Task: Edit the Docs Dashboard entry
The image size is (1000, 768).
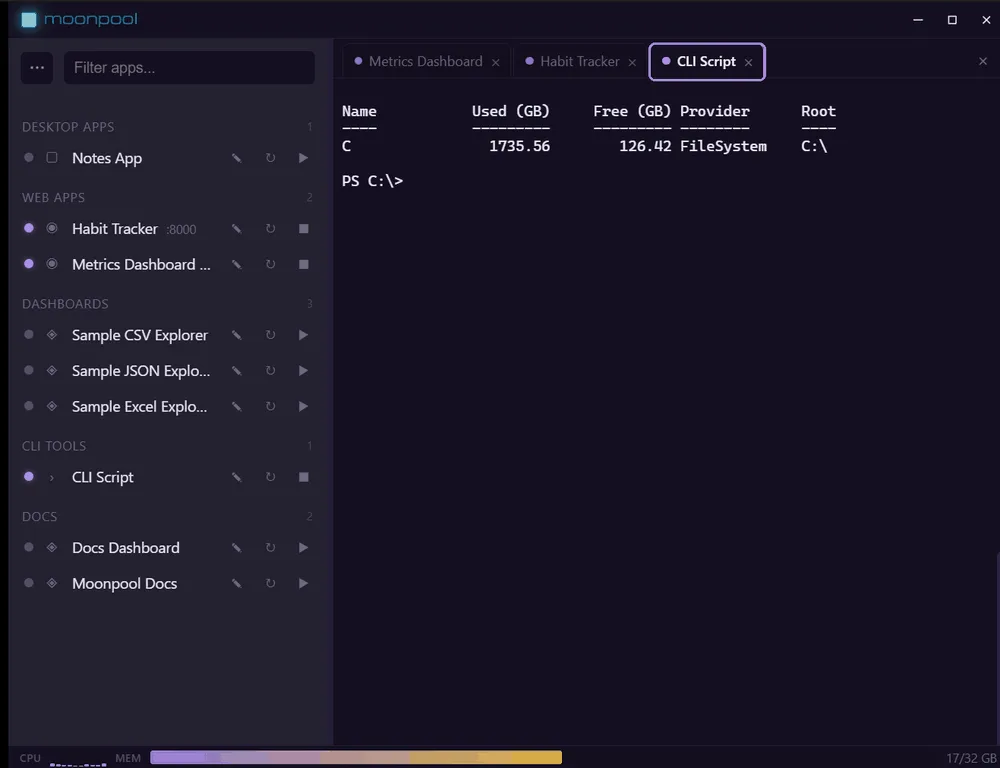Action: point(237,548)
